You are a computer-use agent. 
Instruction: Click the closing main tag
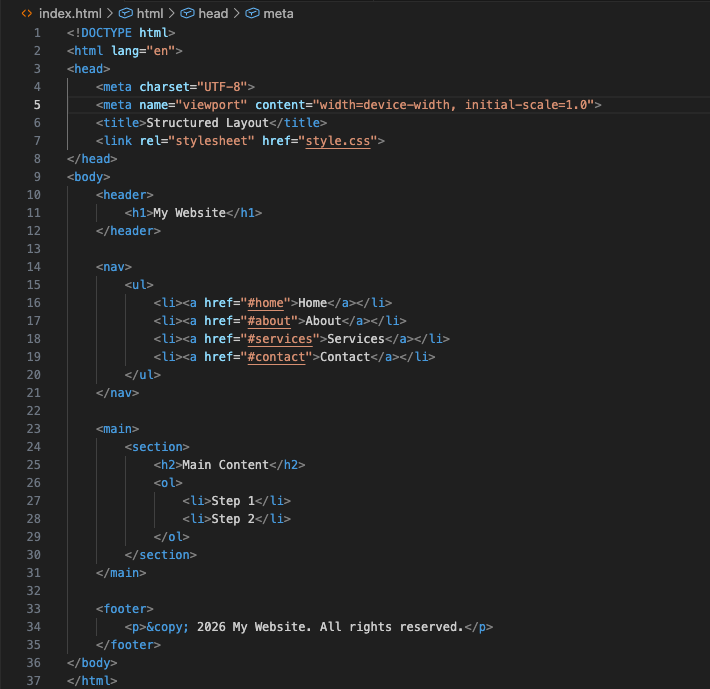tap(121, 573)
